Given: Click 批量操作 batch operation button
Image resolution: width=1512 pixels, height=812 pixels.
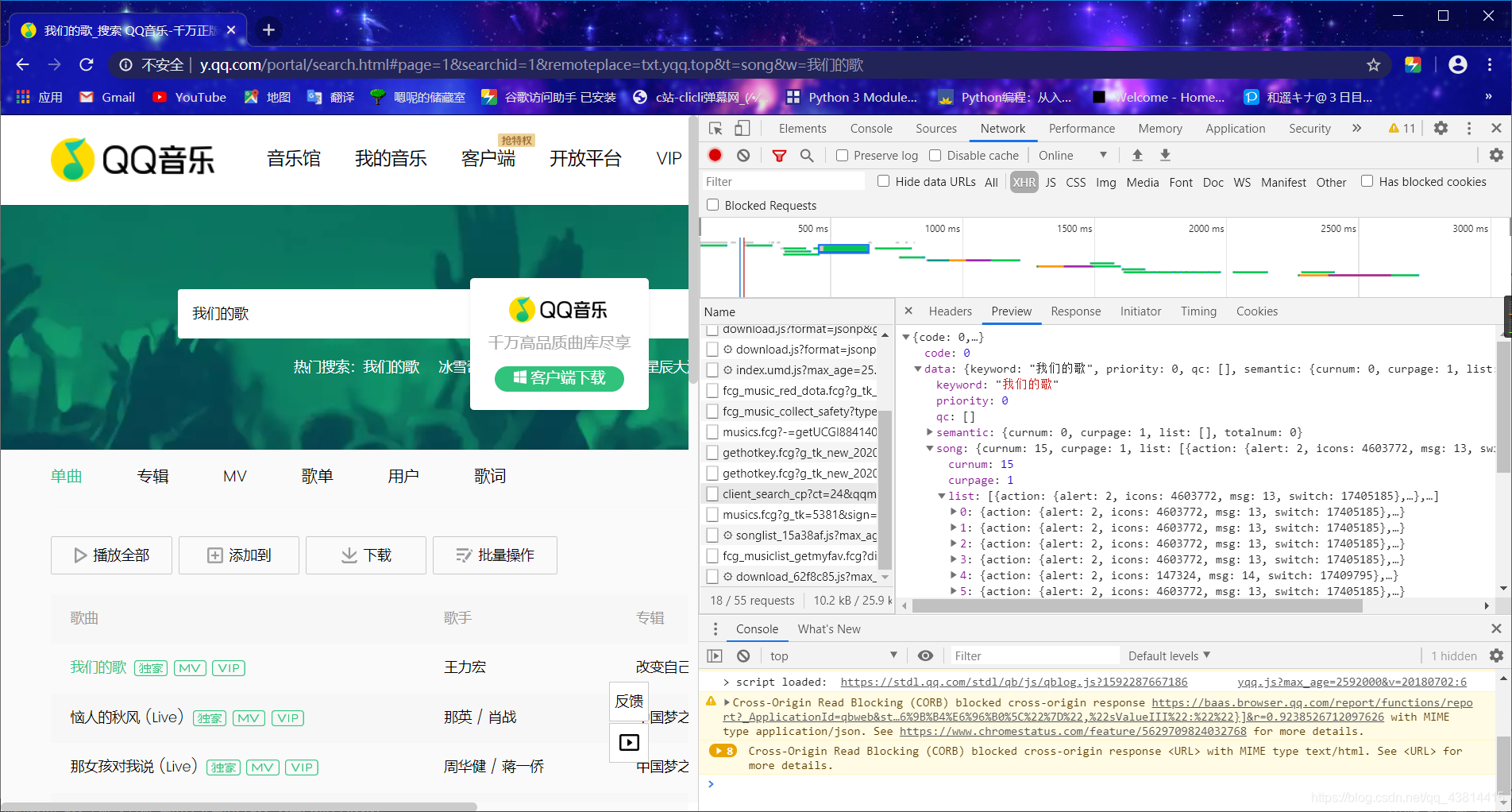Looking at the screenshot, I should (x=495, y=555).
